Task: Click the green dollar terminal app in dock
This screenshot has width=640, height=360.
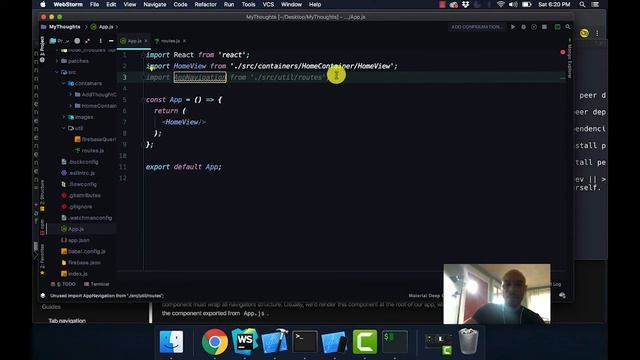Action: (x=395, y=342)
